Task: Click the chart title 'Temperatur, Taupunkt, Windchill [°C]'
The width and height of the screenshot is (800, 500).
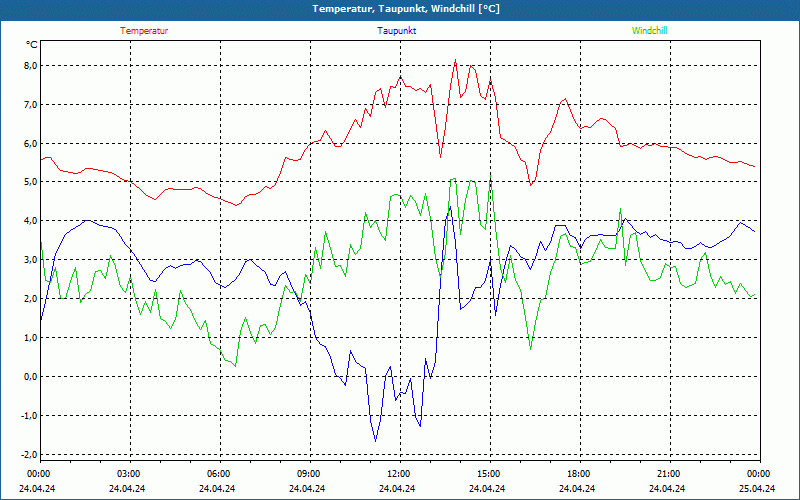Action: 406,9
